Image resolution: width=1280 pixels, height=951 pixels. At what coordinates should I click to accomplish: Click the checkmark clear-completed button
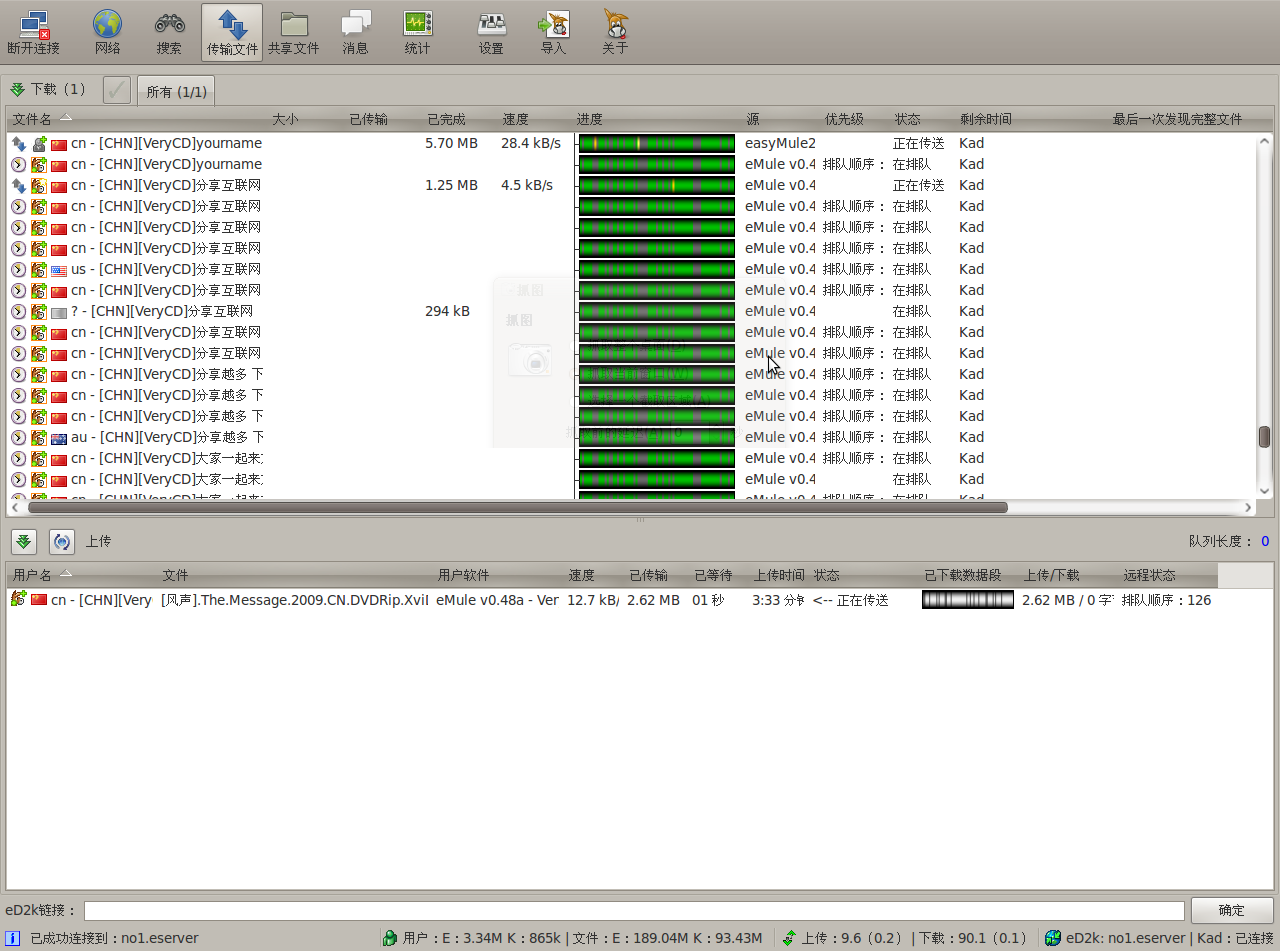(117, 90)
